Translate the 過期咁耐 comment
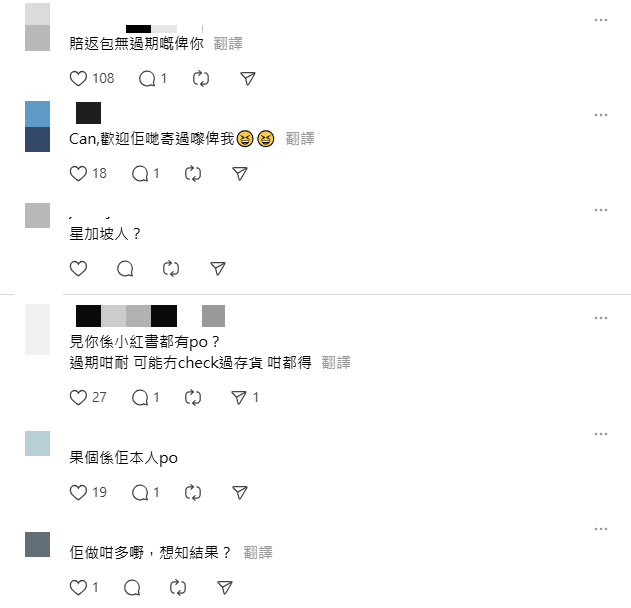Screen dimensions: 631x608 pyautogui.click(x=336, y=363)
